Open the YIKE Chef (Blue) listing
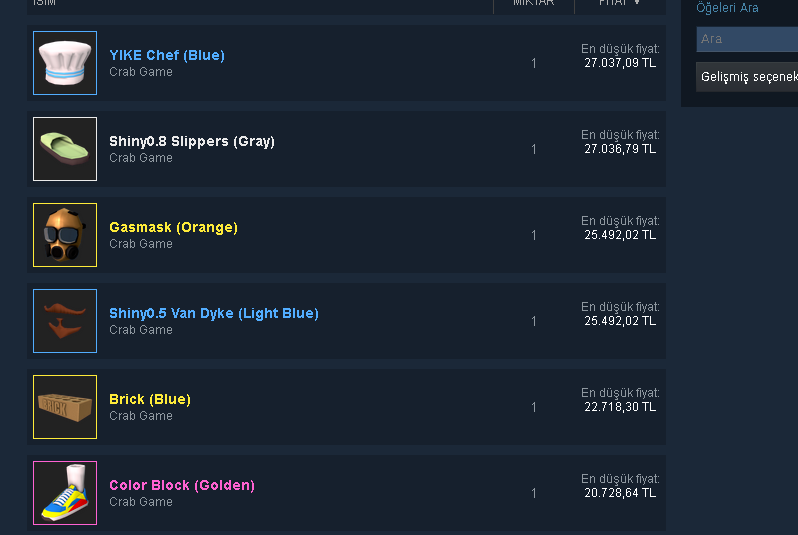This screenshot has width=798, height=535. coord(167,55)
